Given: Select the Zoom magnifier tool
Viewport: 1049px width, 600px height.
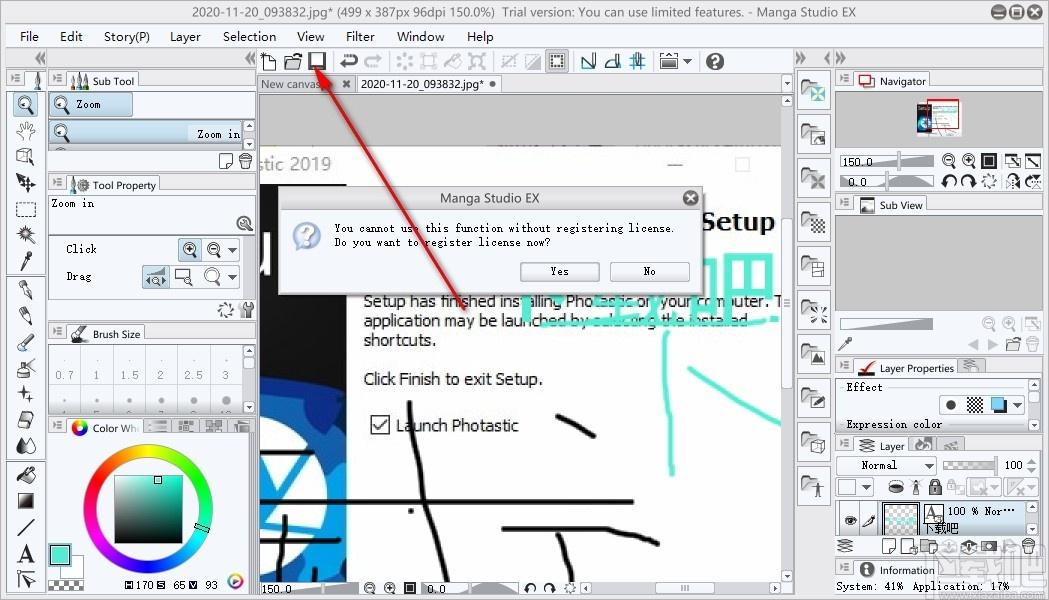Looking at the screenshot, I should pos(25,104).
